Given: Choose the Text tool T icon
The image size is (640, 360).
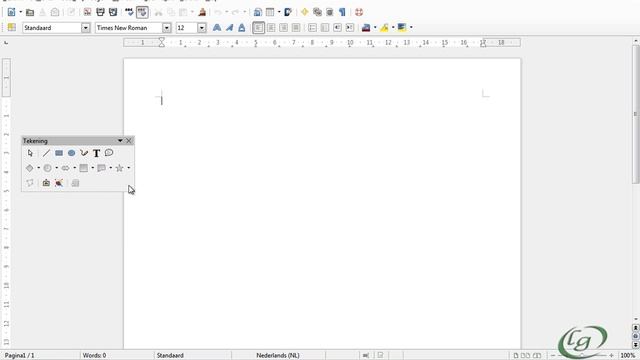Looking at the screenshot, I should click(96, 153).
